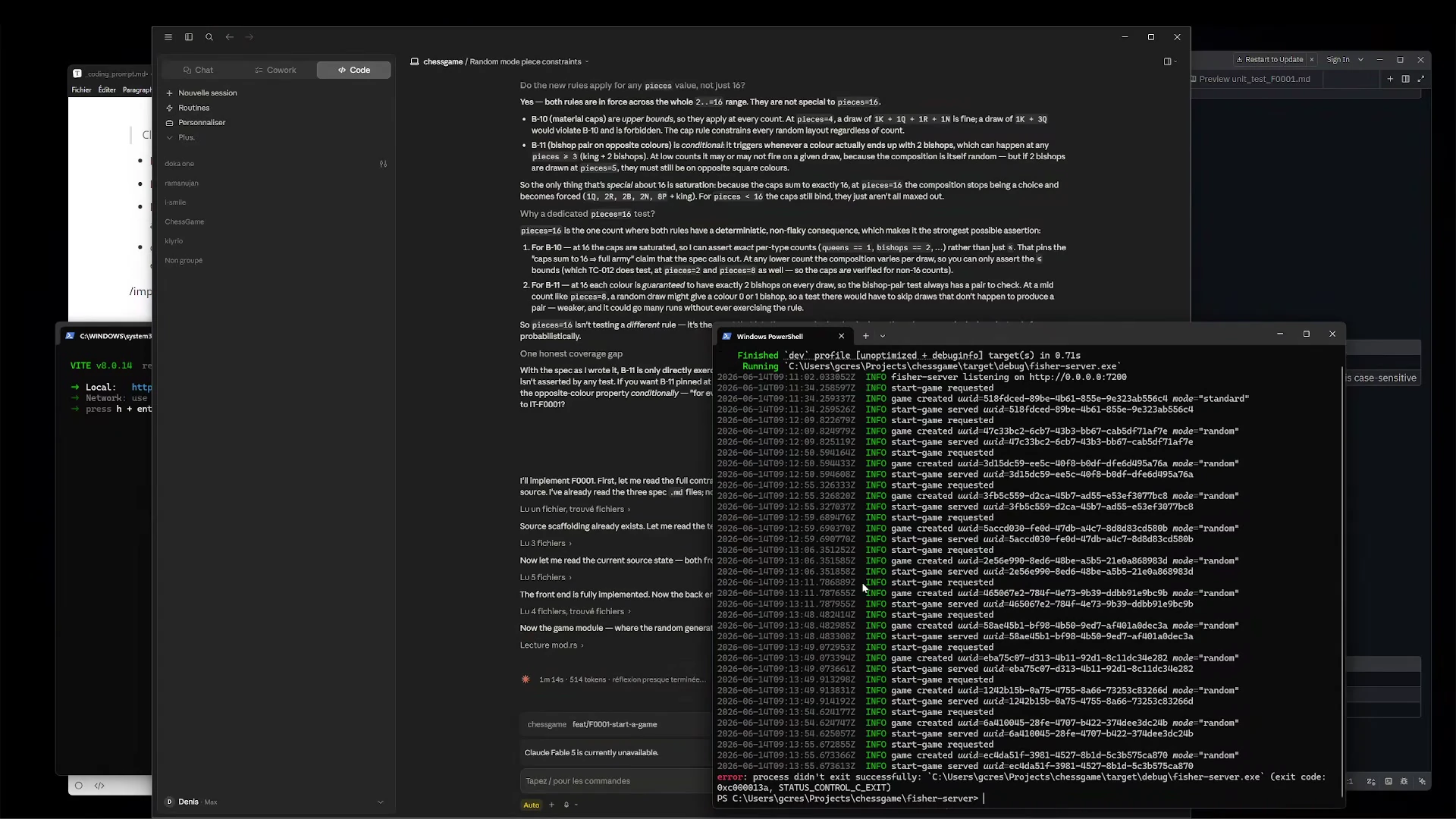Click the 'is case-sensitive' text in editor window
The height and width of the screenshot is (819, 1456).
click(x=1380, y=378)
